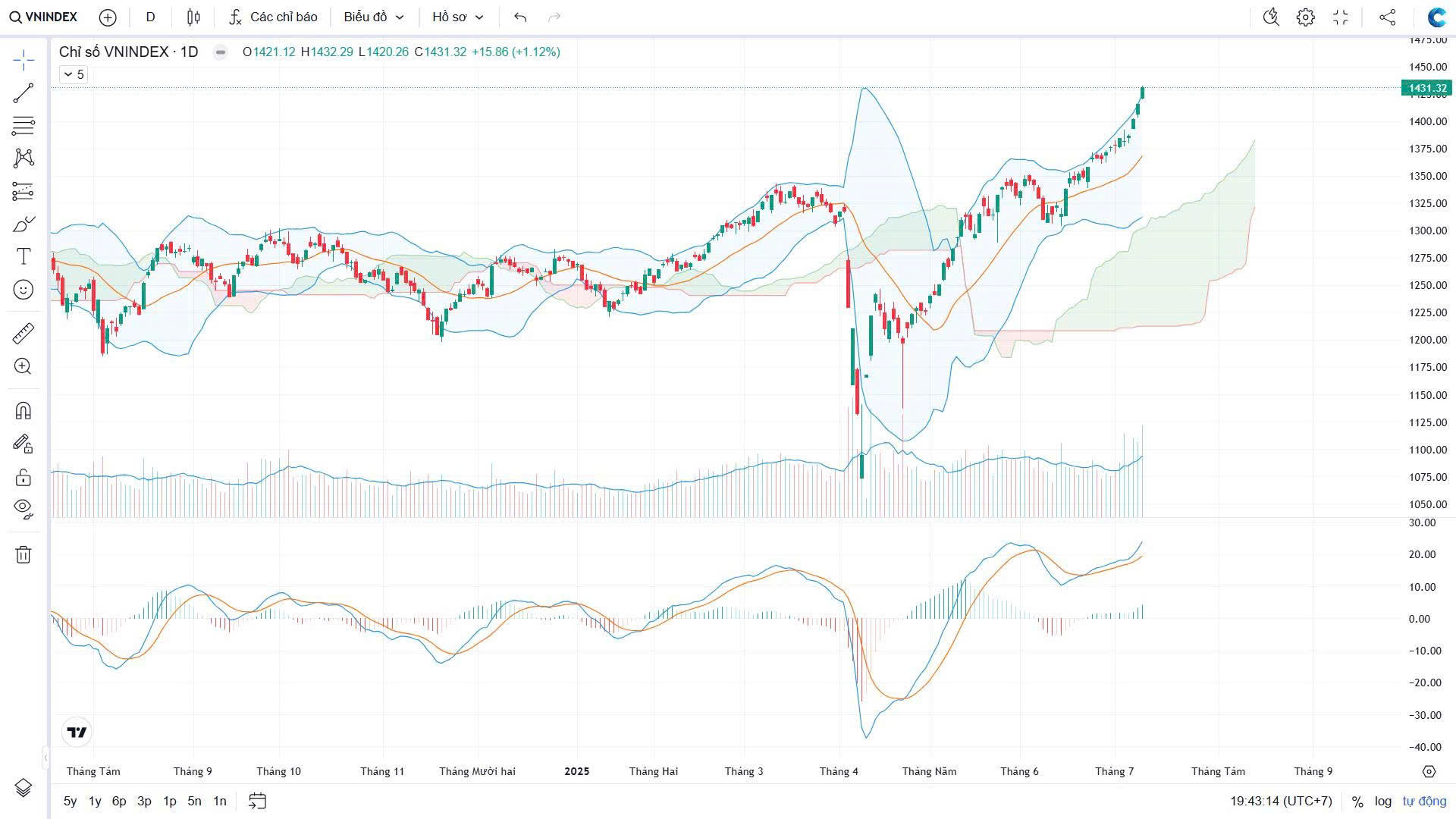Click the tự động auto scale button

pos(1424,802)
